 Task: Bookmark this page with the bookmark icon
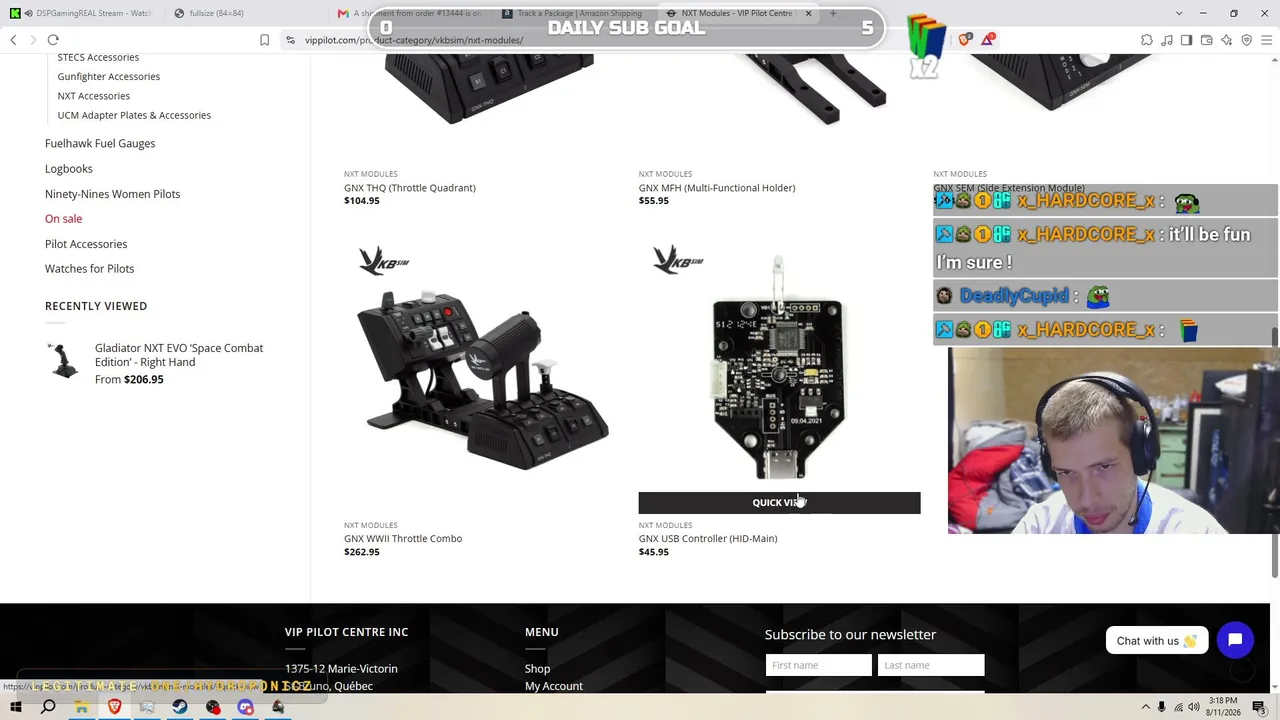264,40
